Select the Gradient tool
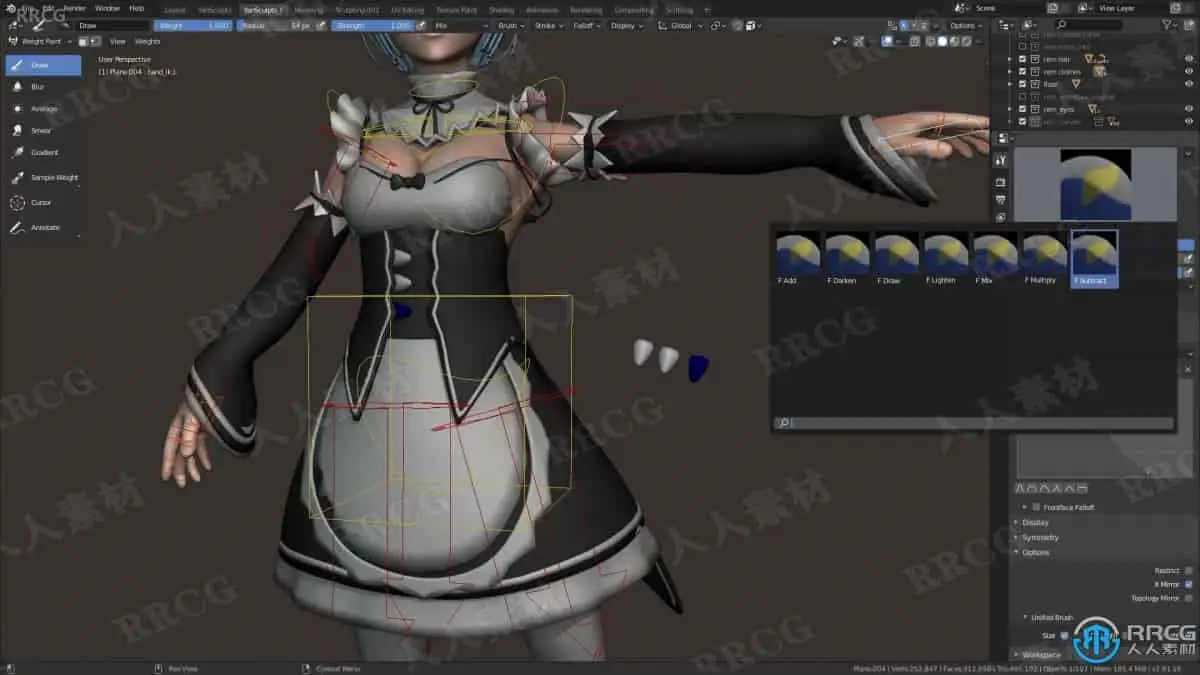The width and height of the screenshot is (1200, 675). tap(43, 153)
